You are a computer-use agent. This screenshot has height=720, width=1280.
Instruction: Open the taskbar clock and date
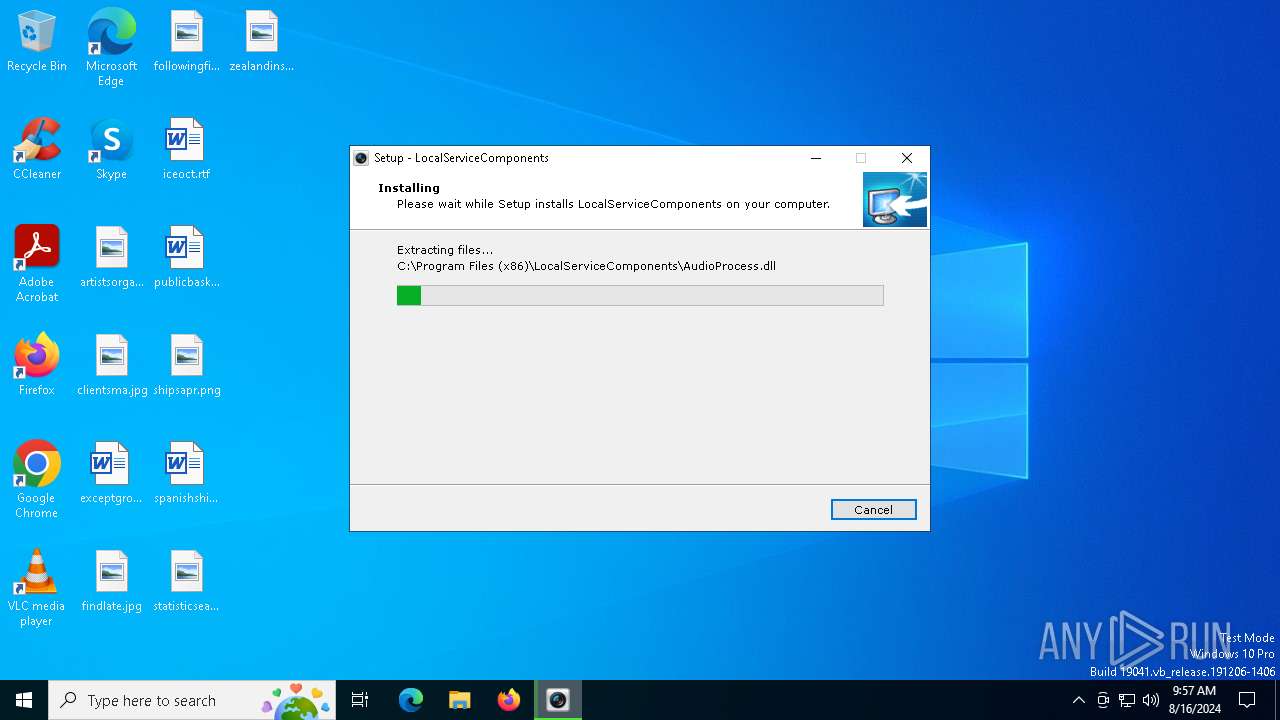click(1194, 700)
